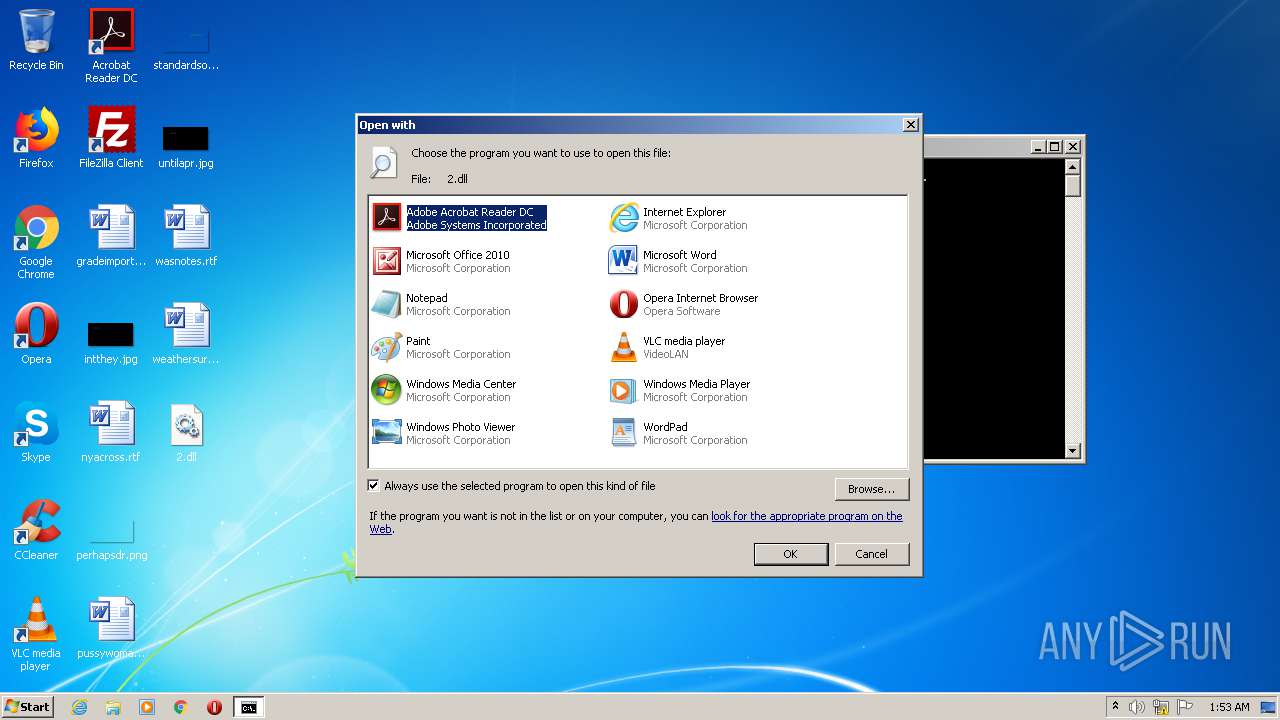Select Opera Internet Browser in list

click(x=684, y=304)
